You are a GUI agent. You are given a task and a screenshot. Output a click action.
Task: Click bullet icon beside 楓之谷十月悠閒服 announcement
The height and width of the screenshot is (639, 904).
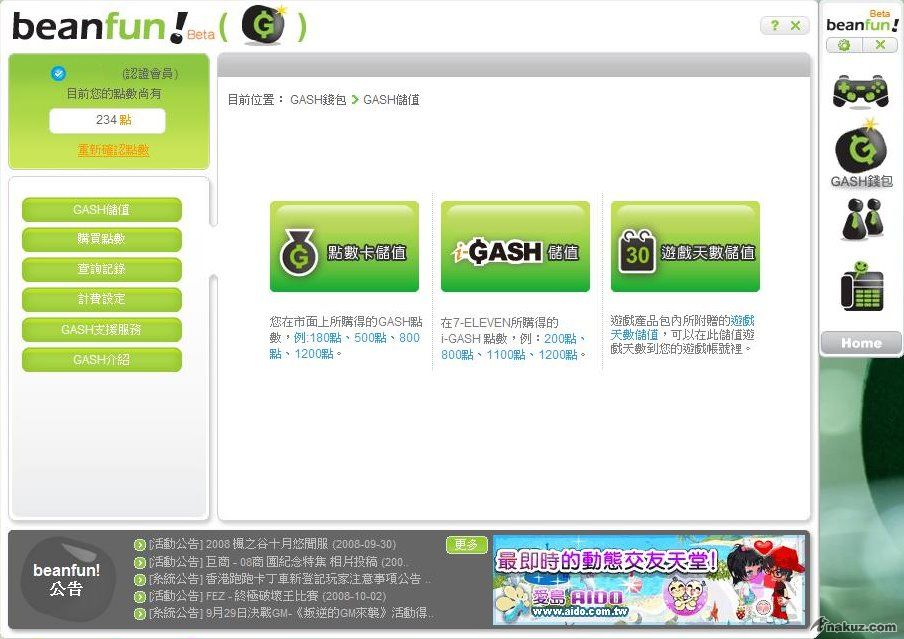[140, 544]
